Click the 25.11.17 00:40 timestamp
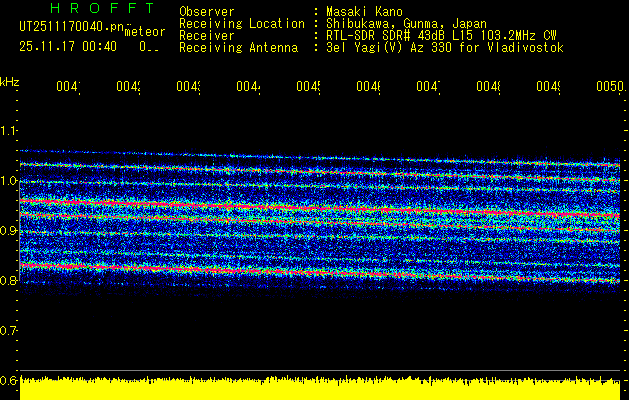 pyautogui.click(x=68, y=46)
